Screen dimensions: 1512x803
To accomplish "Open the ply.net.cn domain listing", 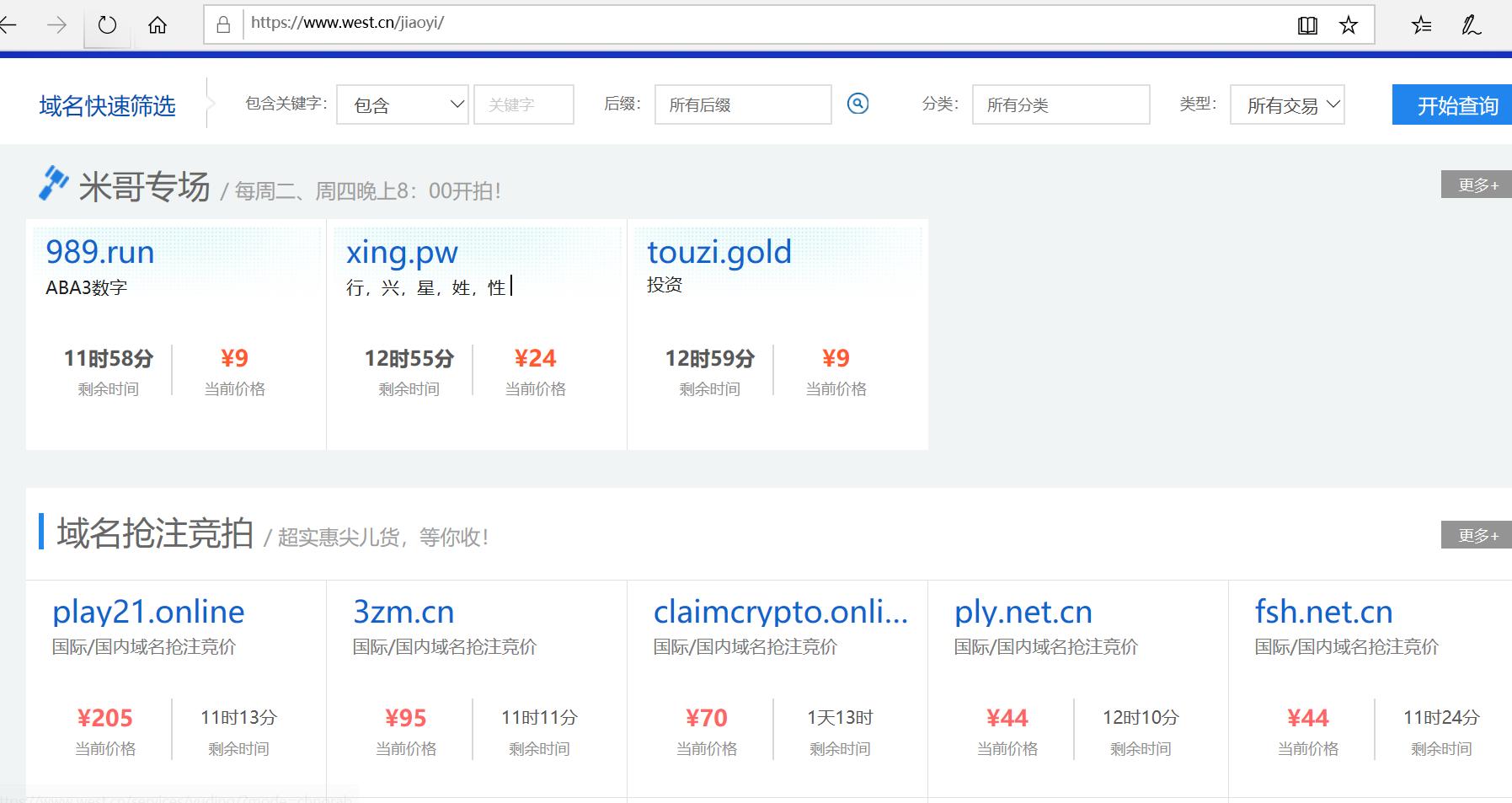I will point(1023,612).
